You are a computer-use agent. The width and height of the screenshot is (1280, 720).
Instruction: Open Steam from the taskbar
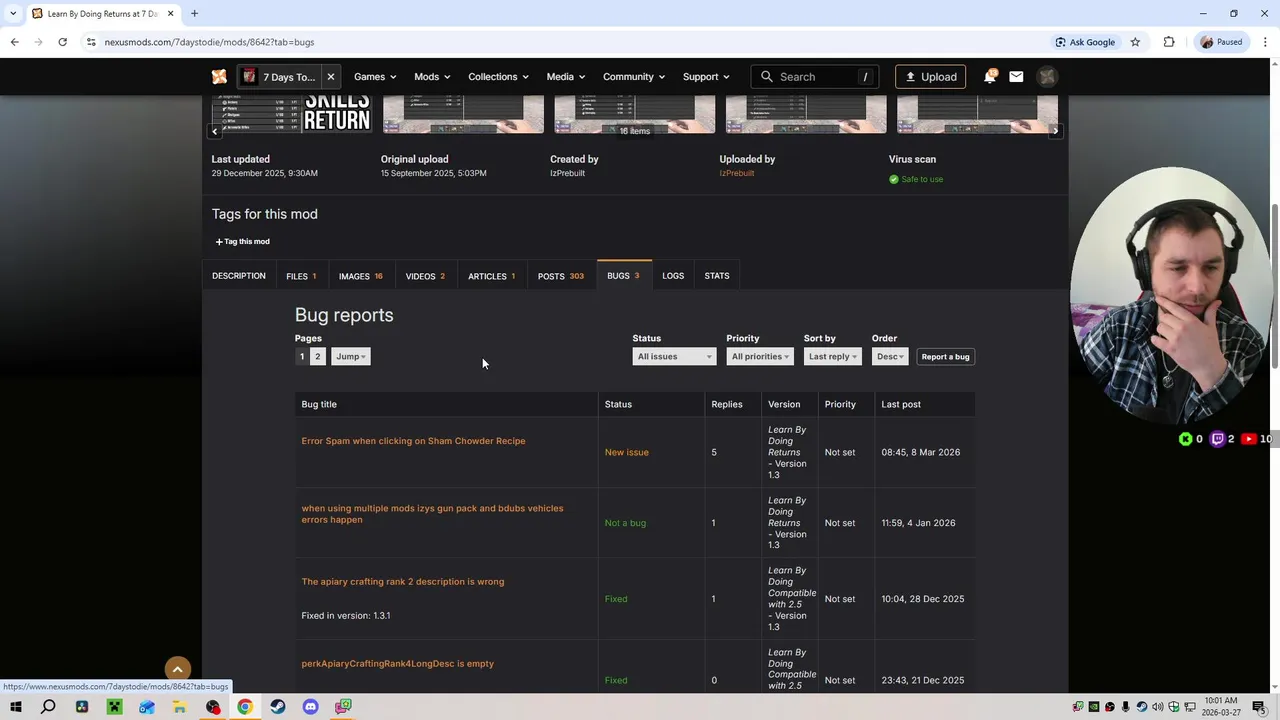pyautogui.click(x=278, y=707)
